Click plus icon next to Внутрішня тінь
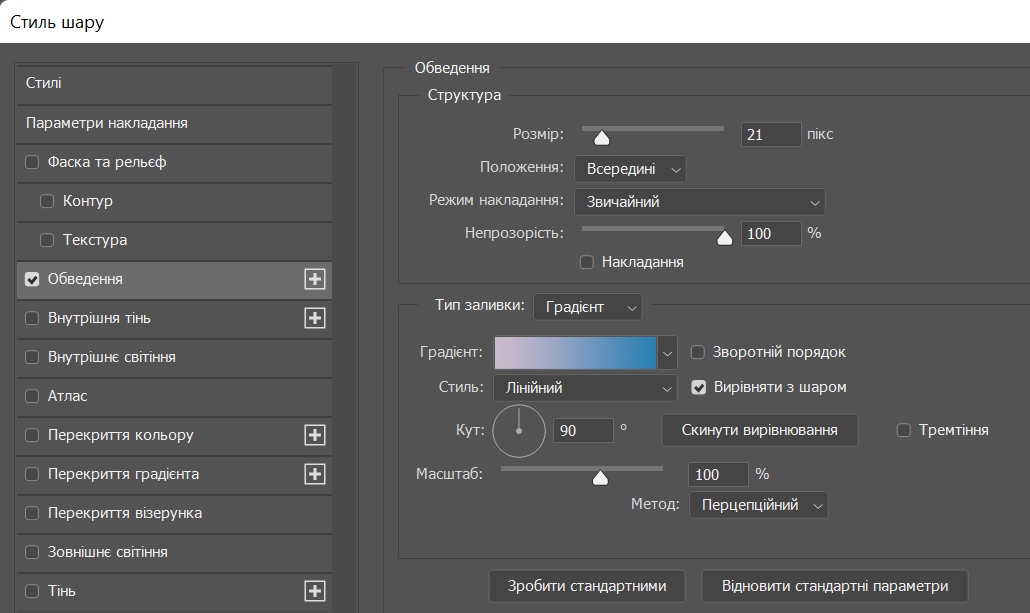This screenshot has height=613, width=1030. [315, 318]
